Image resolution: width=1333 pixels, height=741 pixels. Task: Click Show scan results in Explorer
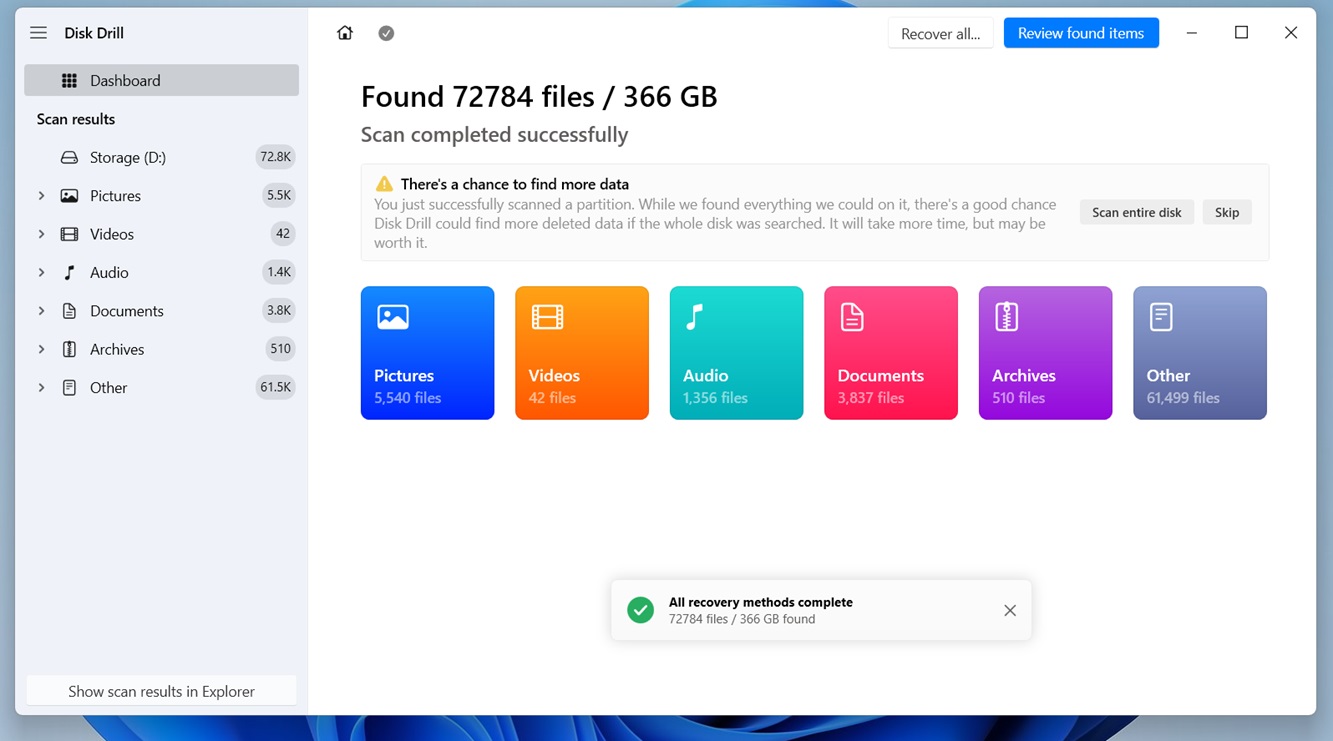coord(161,691)
